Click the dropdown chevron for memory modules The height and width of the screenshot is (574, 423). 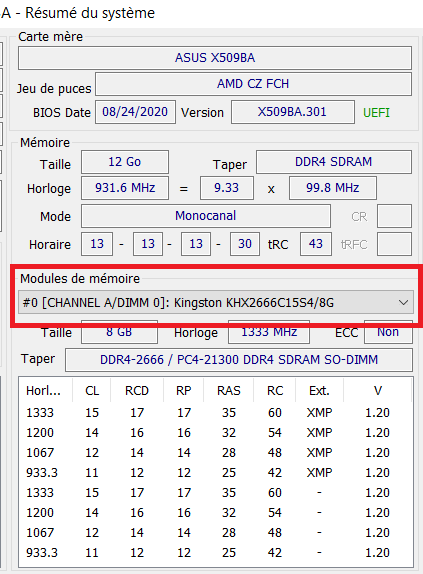[x=403, y=303]
